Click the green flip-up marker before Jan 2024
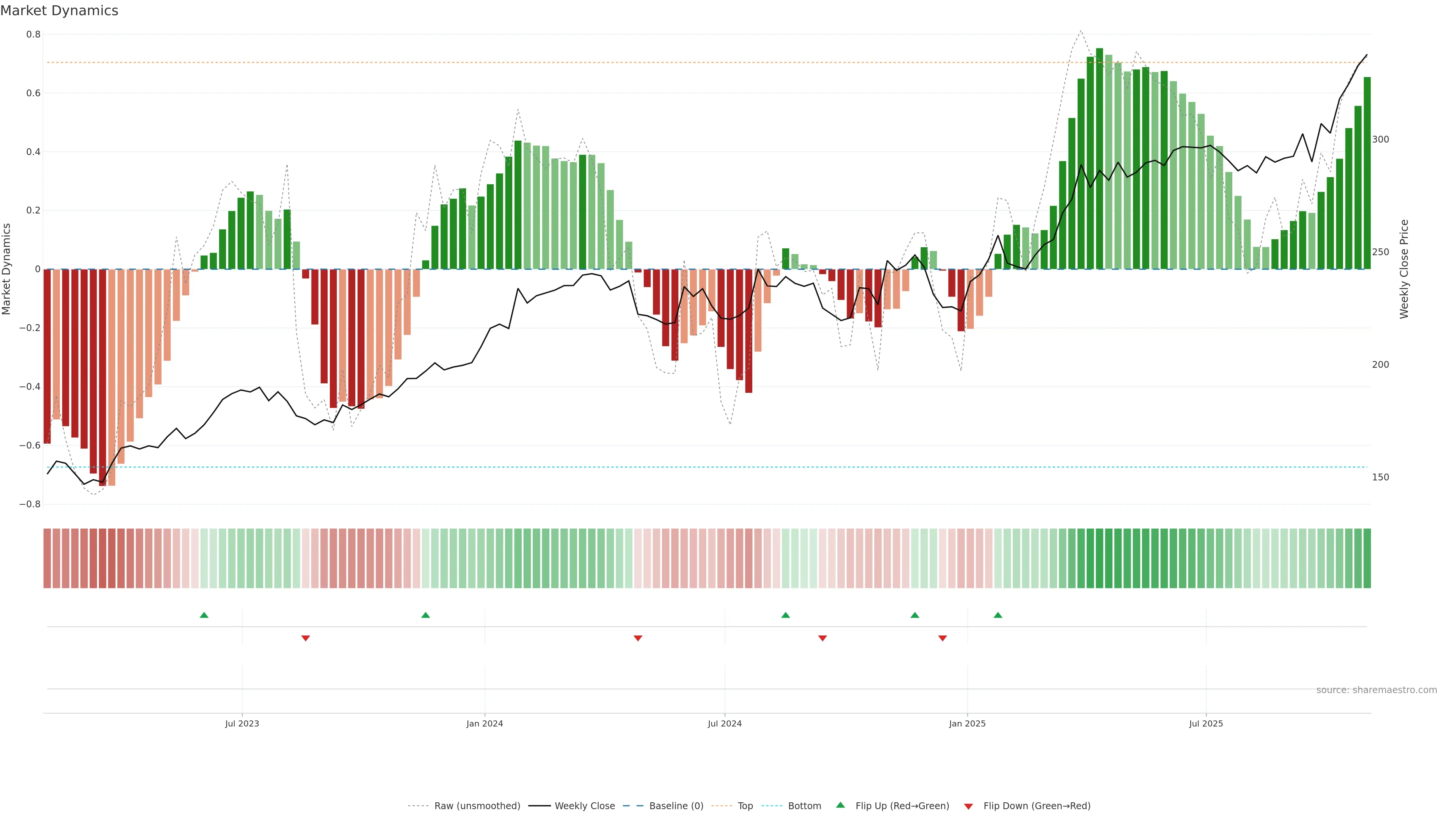 pyautogui.click(x=425, y=615)
